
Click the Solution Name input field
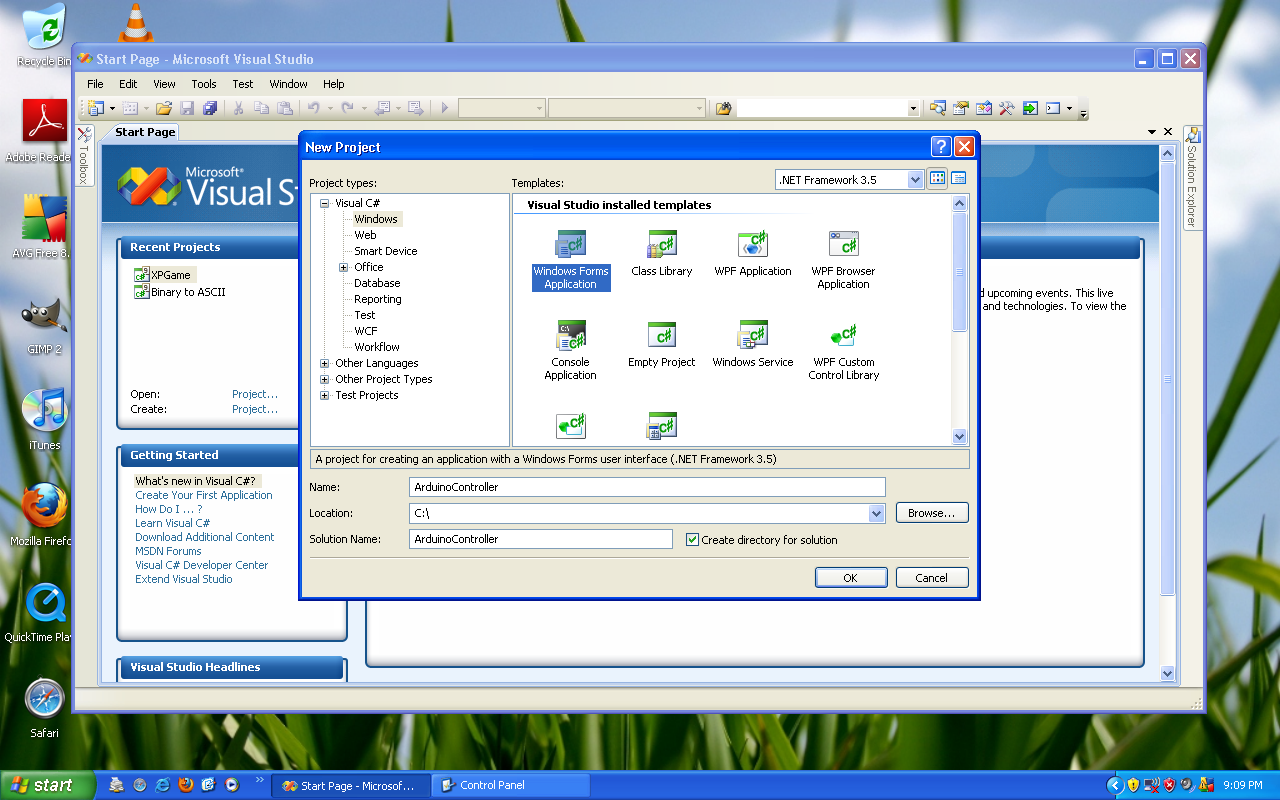pos(541,539)
